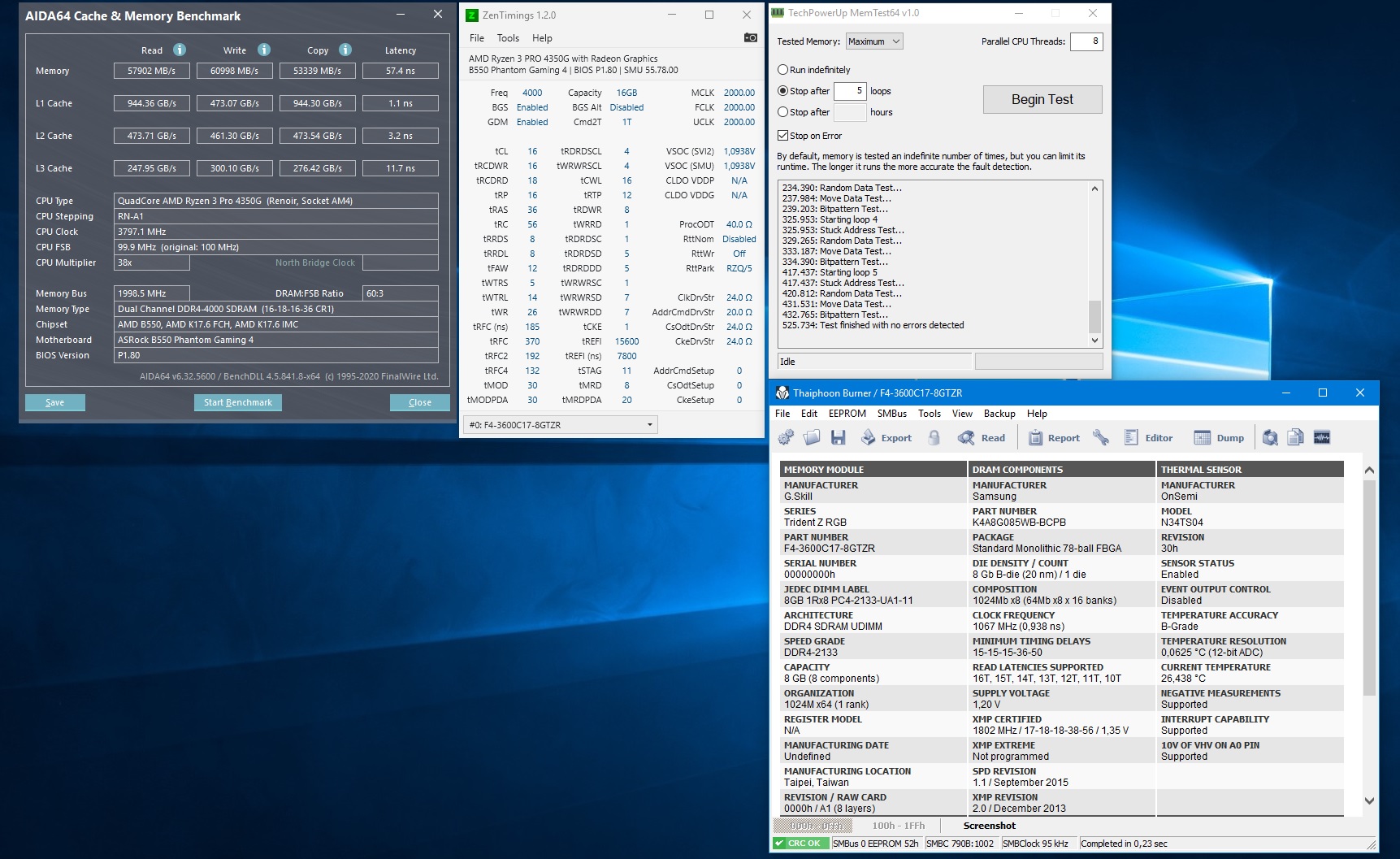Select the Stop after hours radio button
Screen dimensions: 1400x859
[783, 112]
